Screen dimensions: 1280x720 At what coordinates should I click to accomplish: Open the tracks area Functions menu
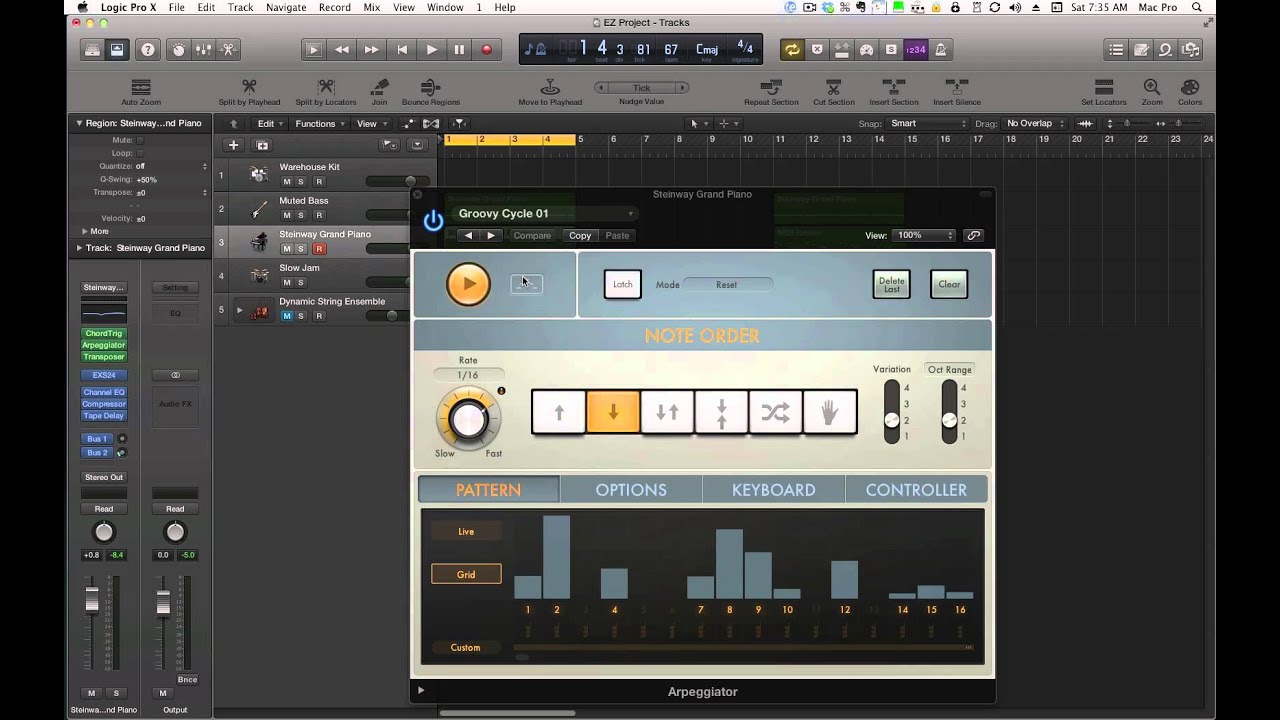coord(318,124)
